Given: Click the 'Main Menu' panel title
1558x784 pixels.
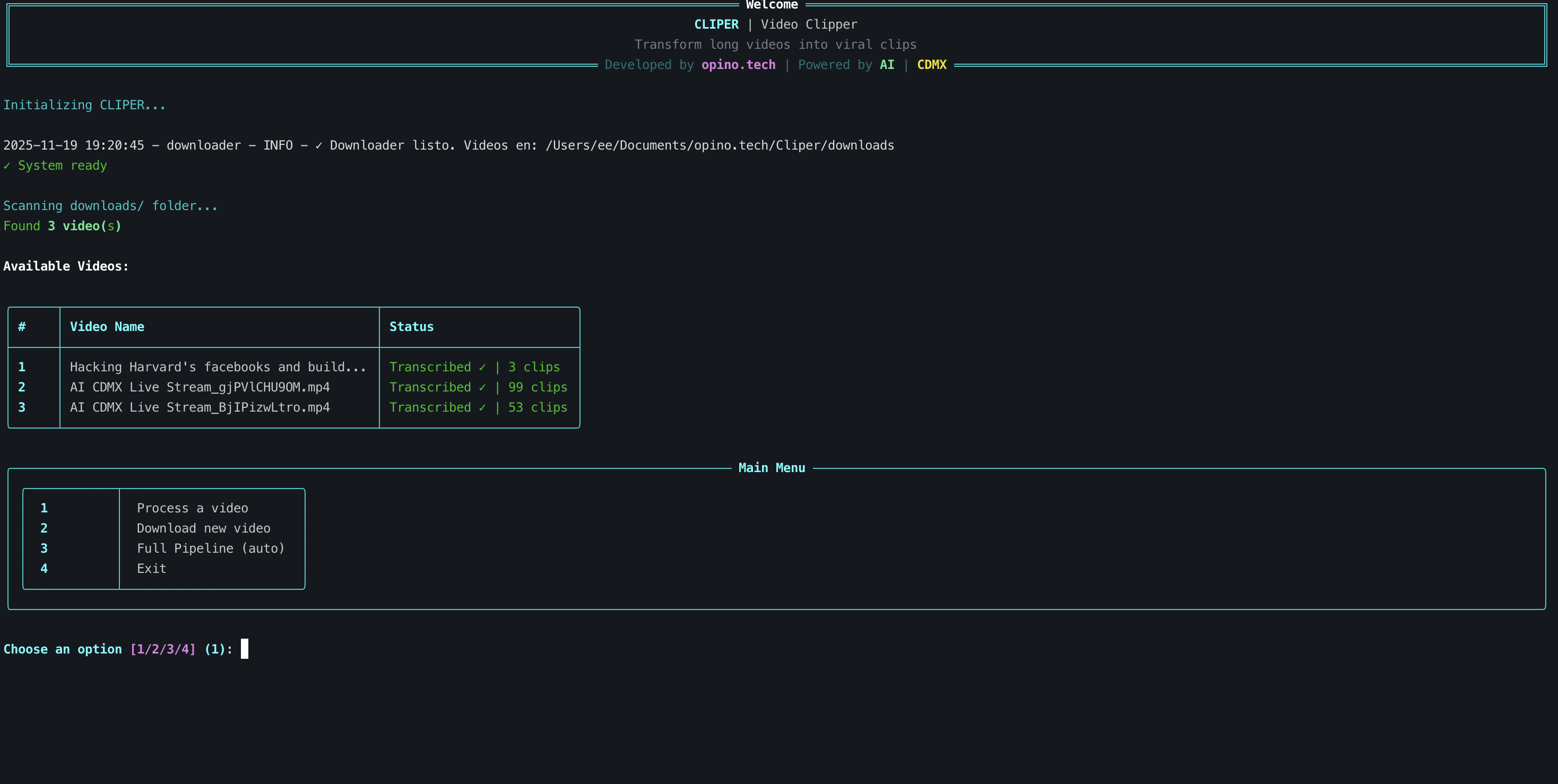Looking at the screenshot, I should (x=771, y=468).
